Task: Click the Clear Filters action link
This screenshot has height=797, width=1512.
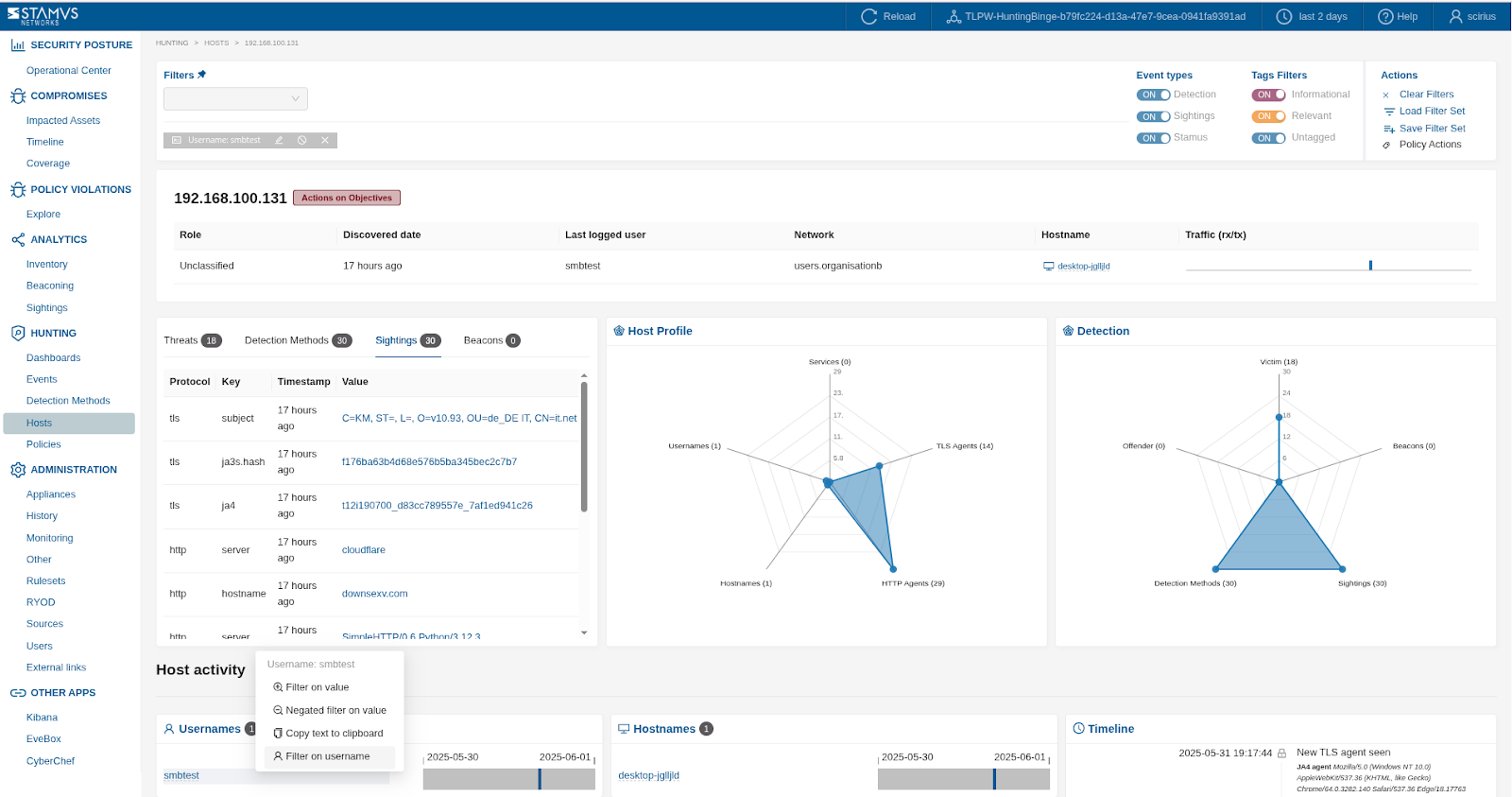Action: 1426,95
